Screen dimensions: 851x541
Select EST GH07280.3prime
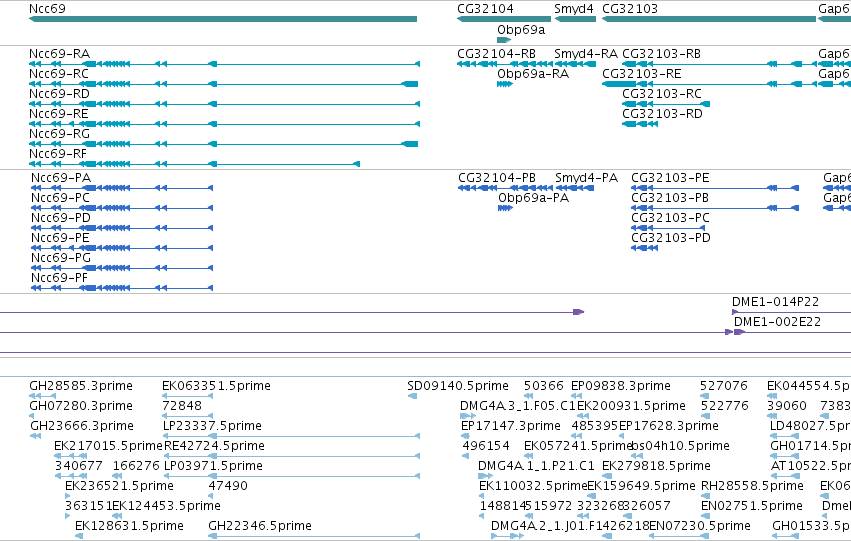pos(81,406)
